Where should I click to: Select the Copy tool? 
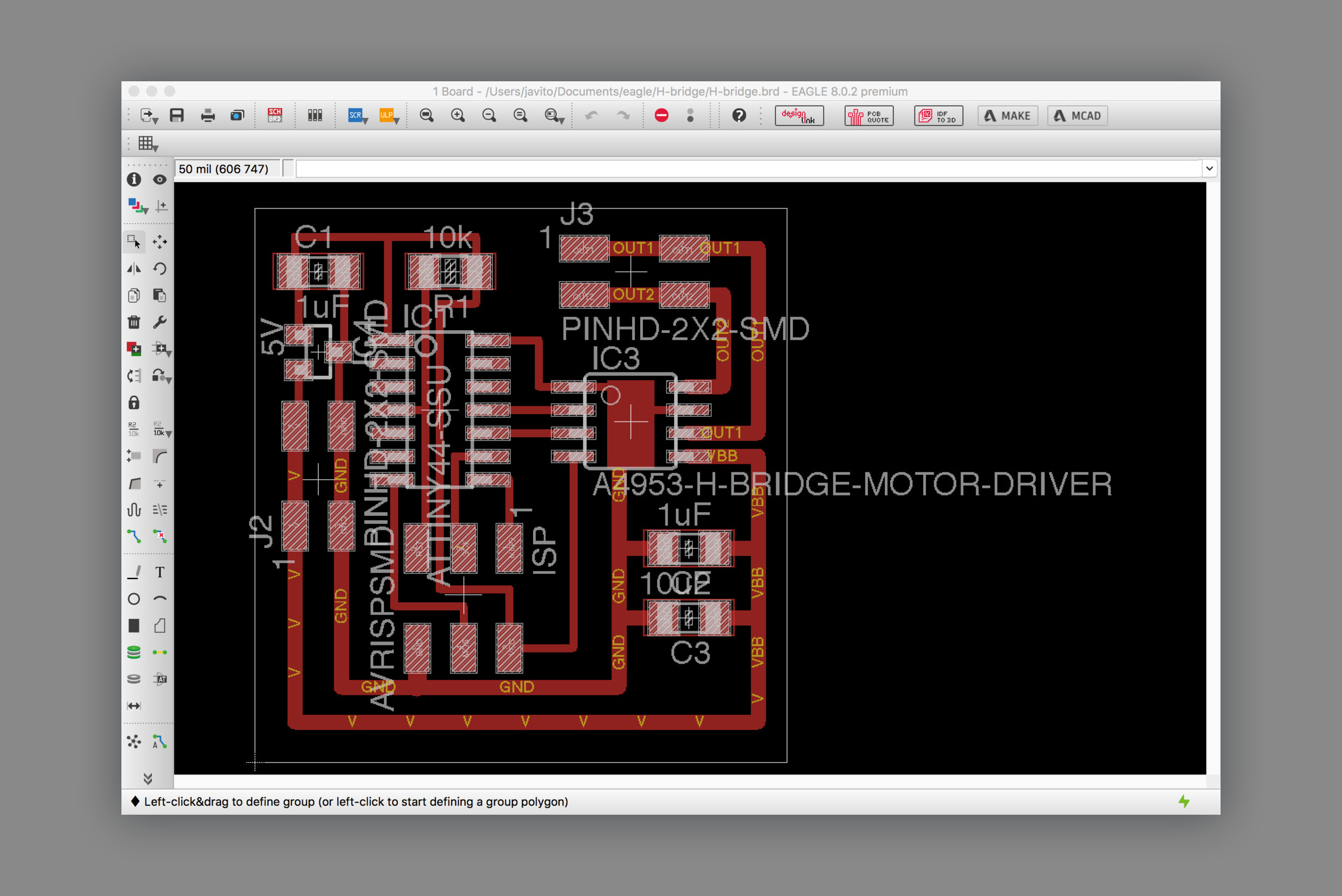coord(134,296)
